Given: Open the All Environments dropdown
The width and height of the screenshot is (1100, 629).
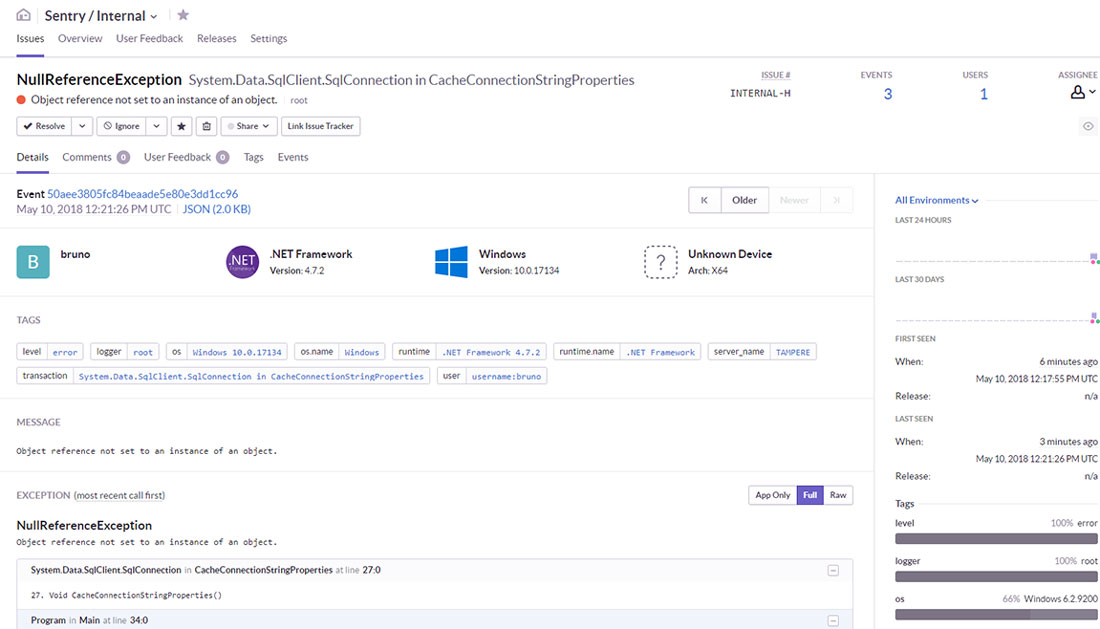Looking at the screenshot, I should [937, 200].
